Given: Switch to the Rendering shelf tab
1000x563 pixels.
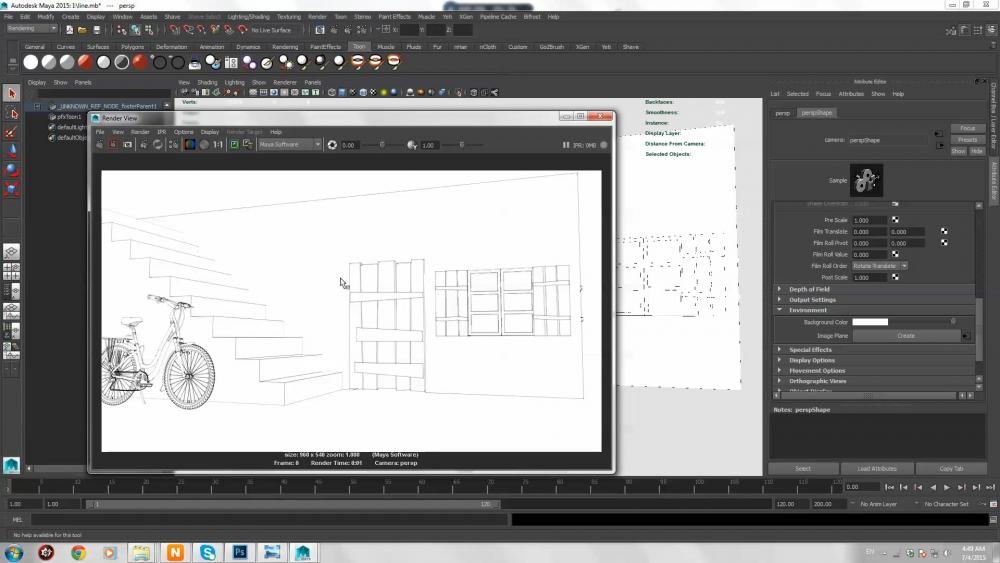Looking at the screenshot, I should click(x=285, y=47).
